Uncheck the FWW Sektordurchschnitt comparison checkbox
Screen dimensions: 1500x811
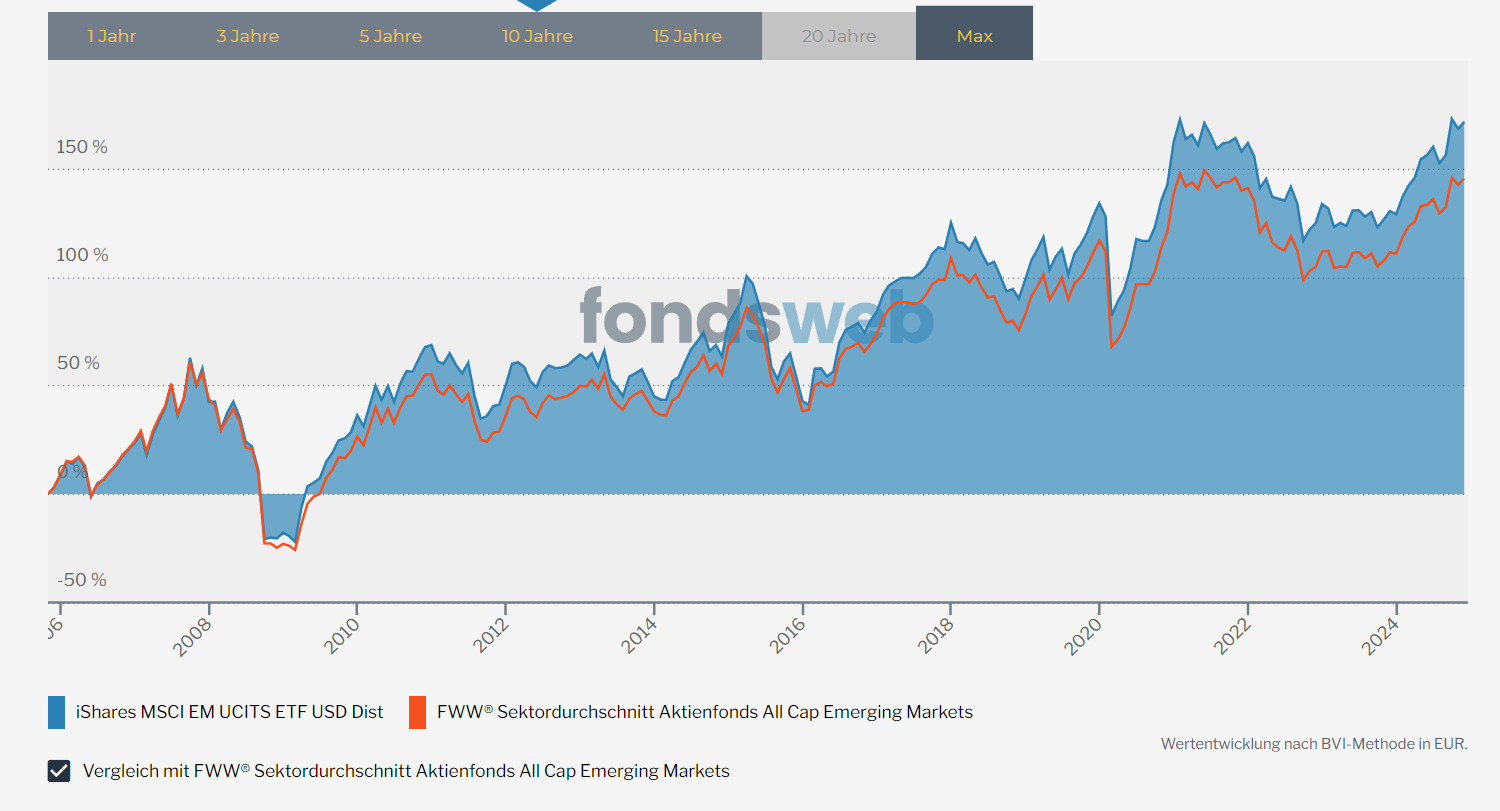tap(59, 771)
